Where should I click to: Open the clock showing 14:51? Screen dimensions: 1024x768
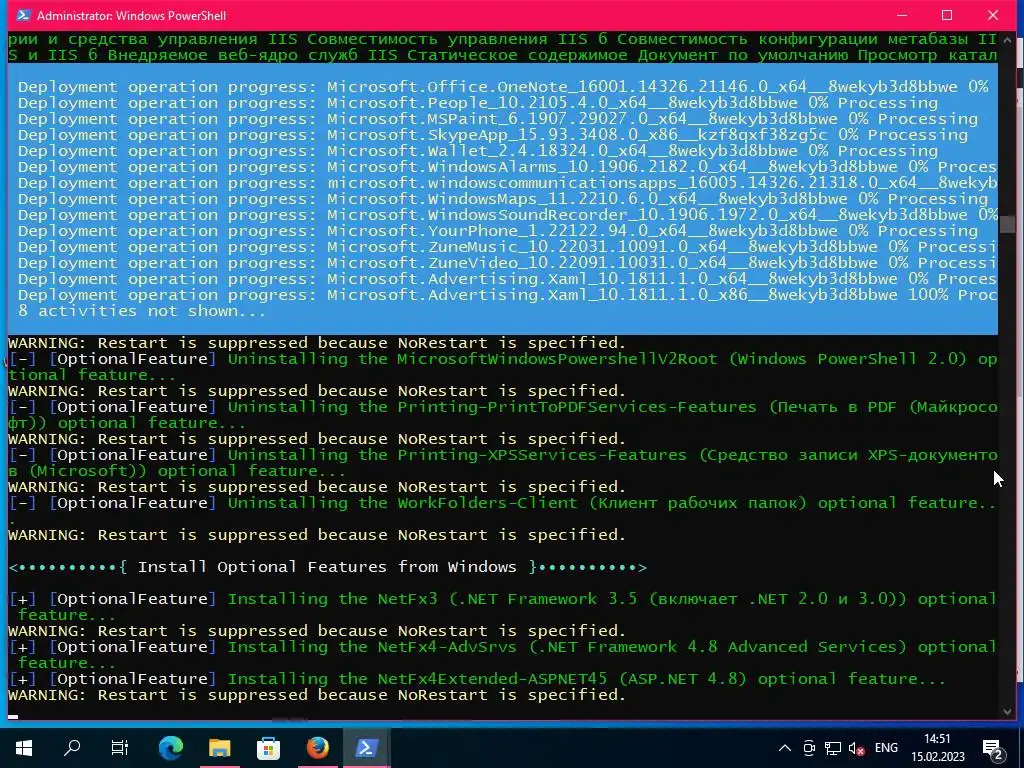[938, 748]
